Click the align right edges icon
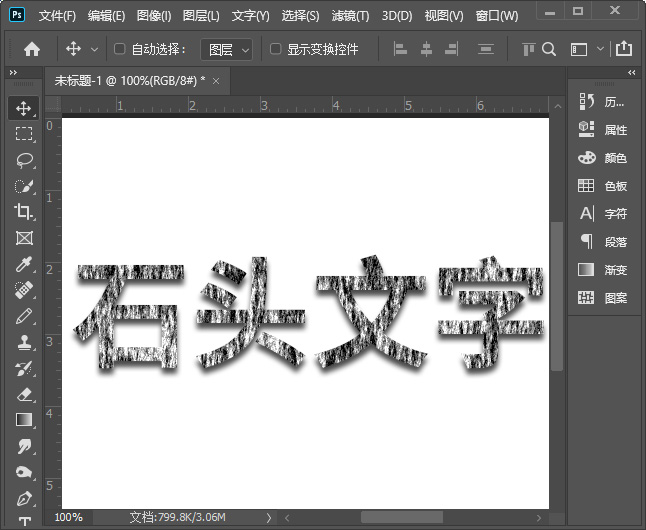The height and width of the screenshot is (530, 646). (452, 49)
